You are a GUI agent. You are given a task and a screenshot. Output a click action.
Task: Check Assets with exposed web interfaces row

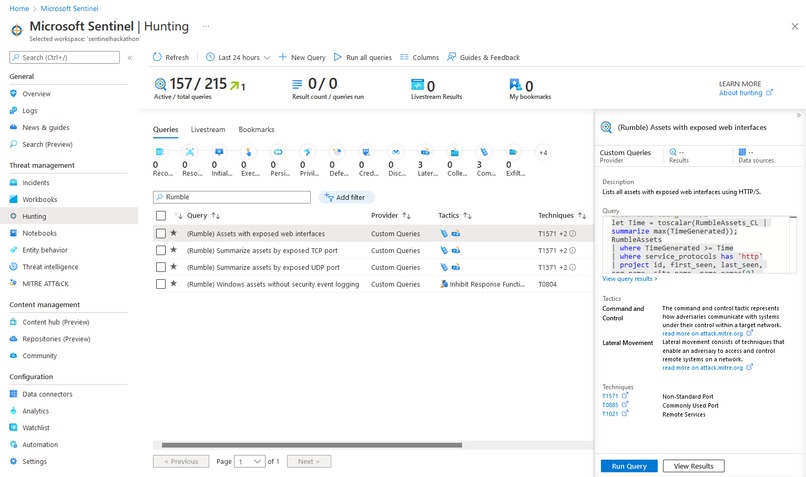click(161, 233)
